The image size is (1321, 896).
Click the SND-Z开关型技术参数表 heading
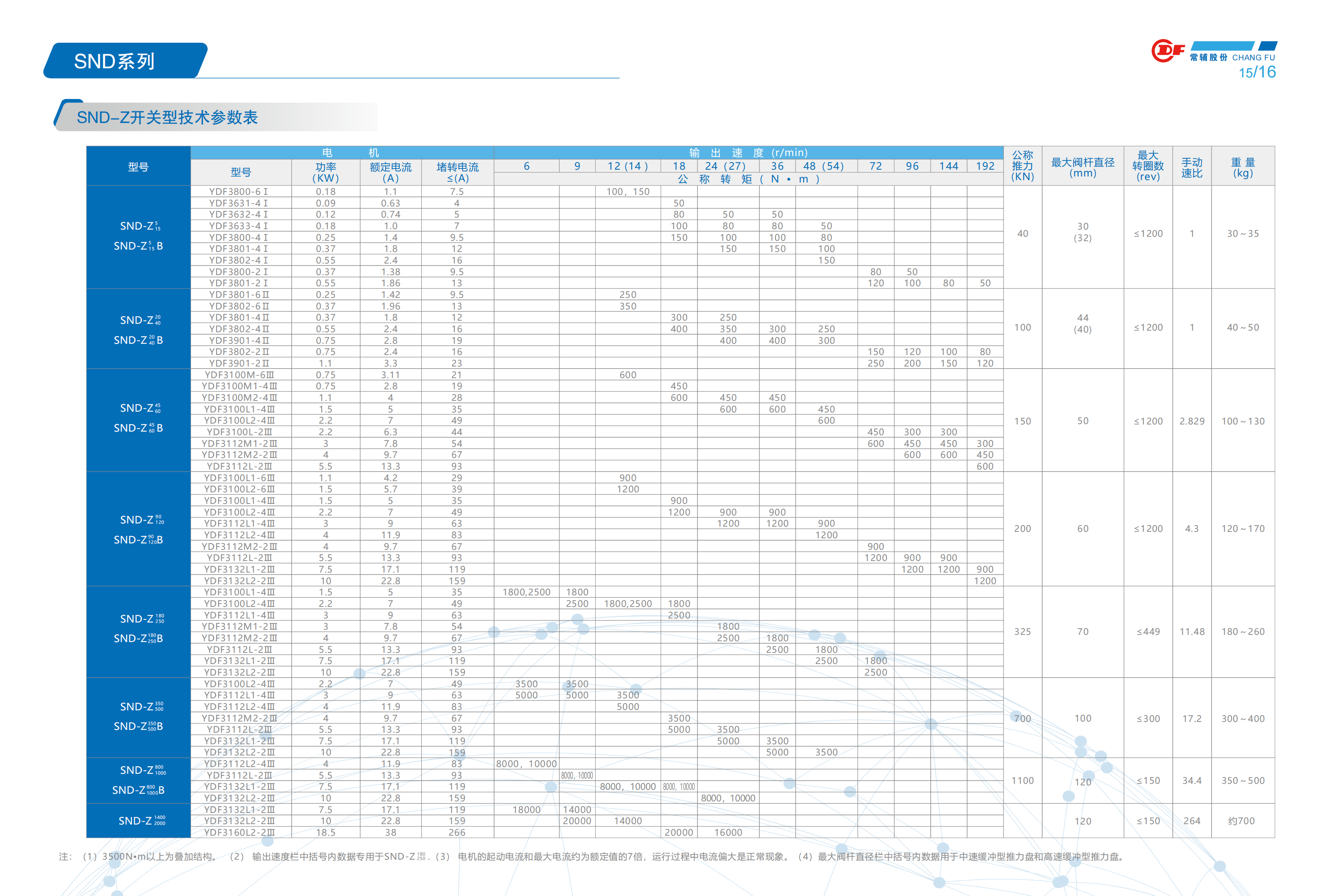[x=167, y=117]
